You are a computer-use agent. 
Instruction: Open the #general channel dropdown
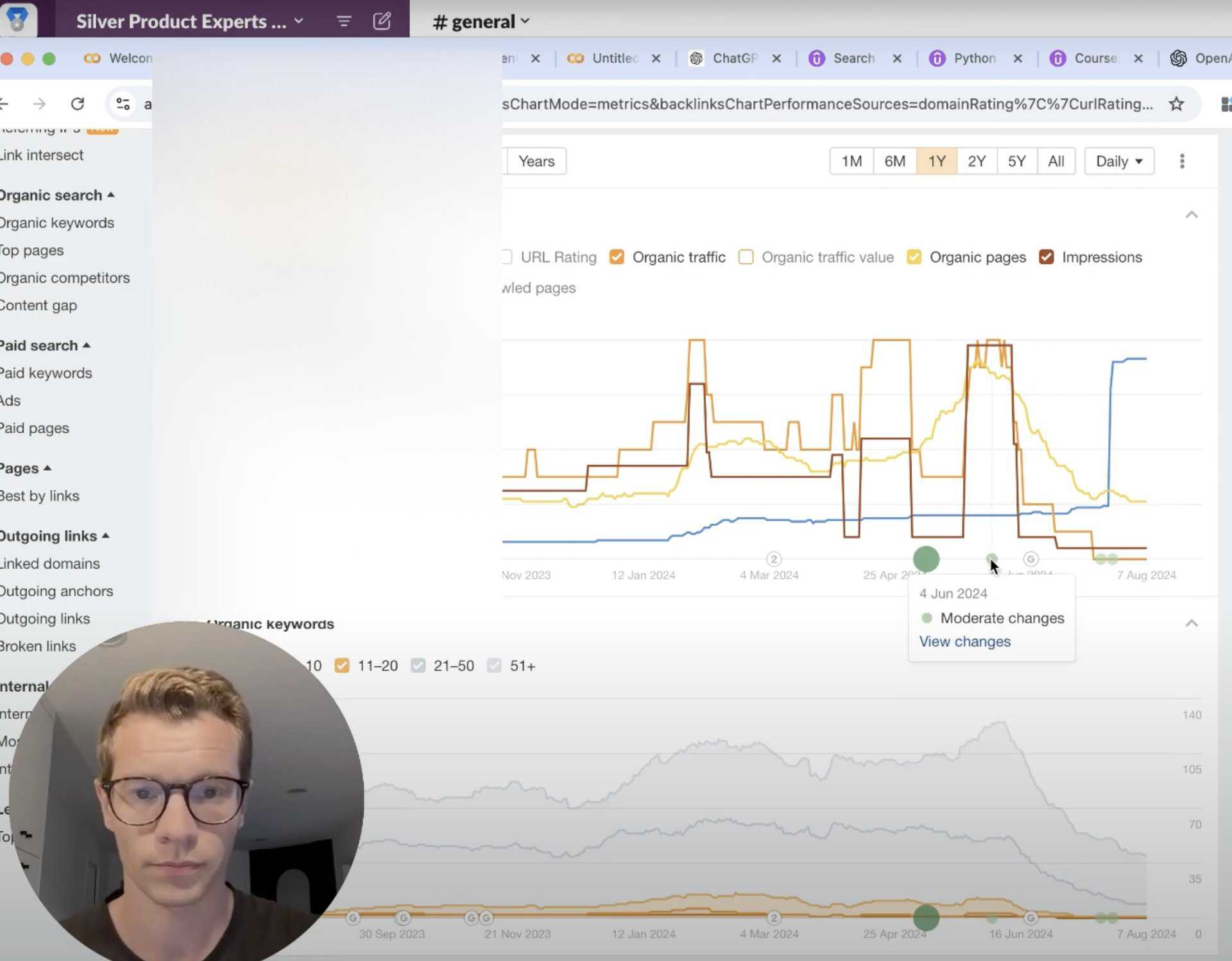481,21
